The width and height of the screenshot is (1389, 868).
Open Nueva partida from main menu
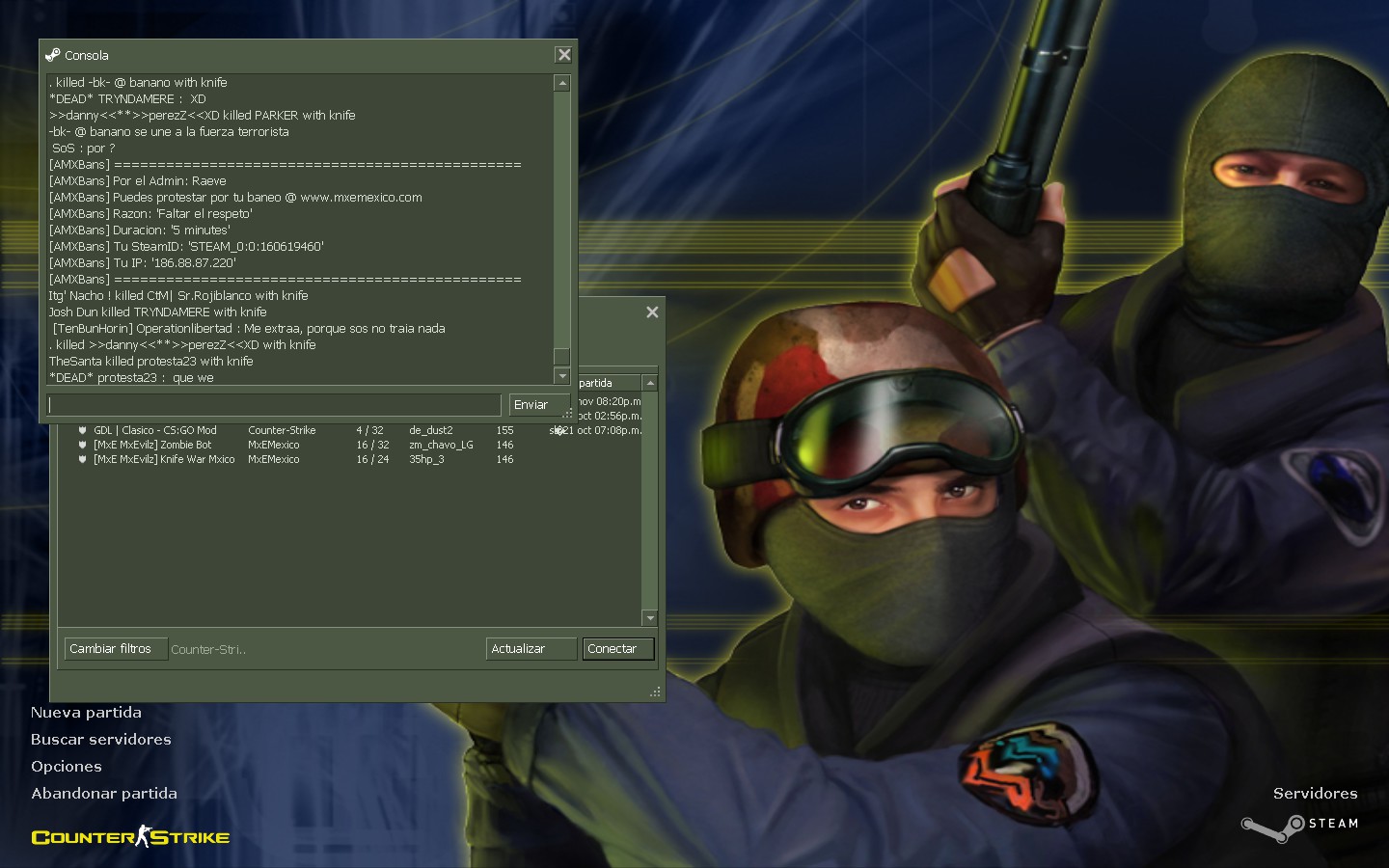coord(86,713)
